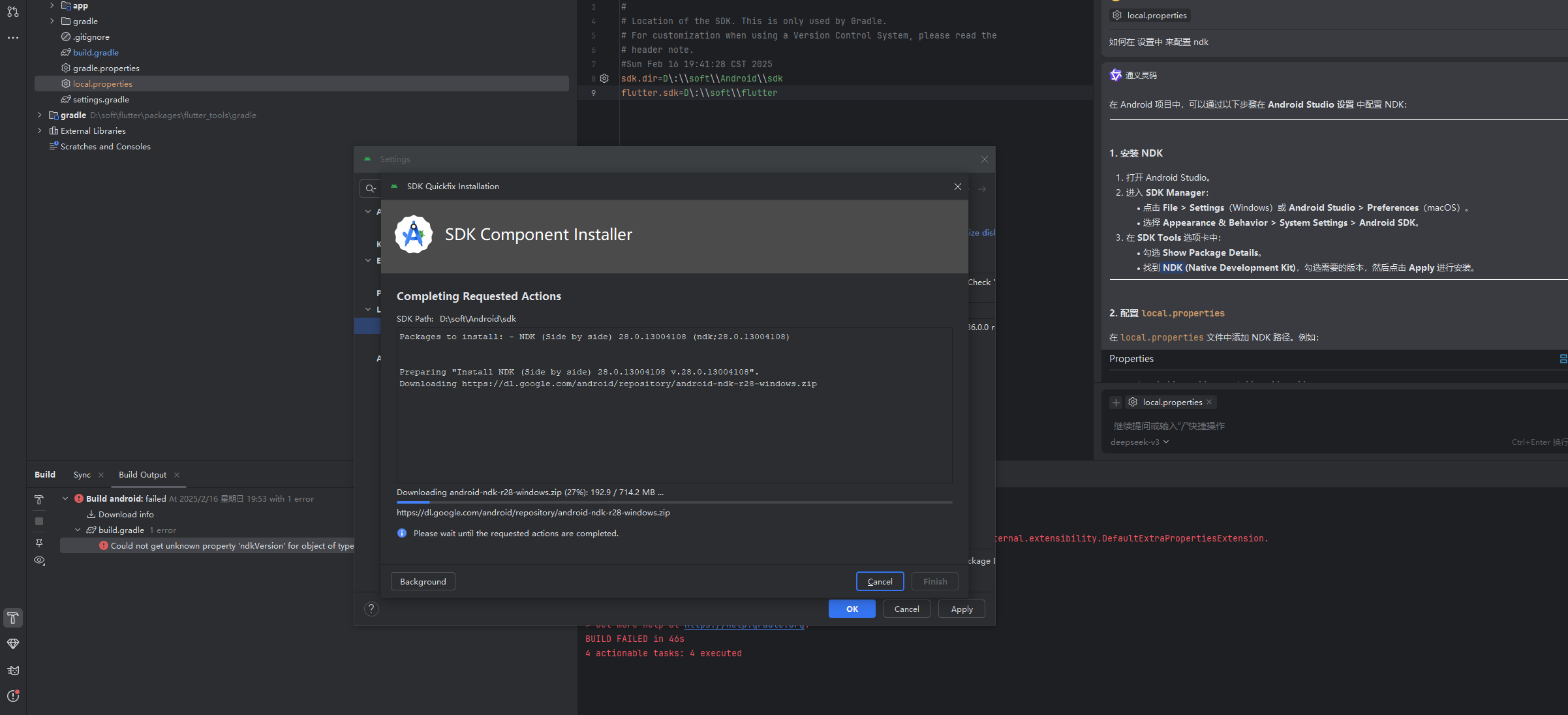The width and height of the screenshot is (1568, 715).
Task: Open the Problems icon with red dot
Action: [13, 696]
